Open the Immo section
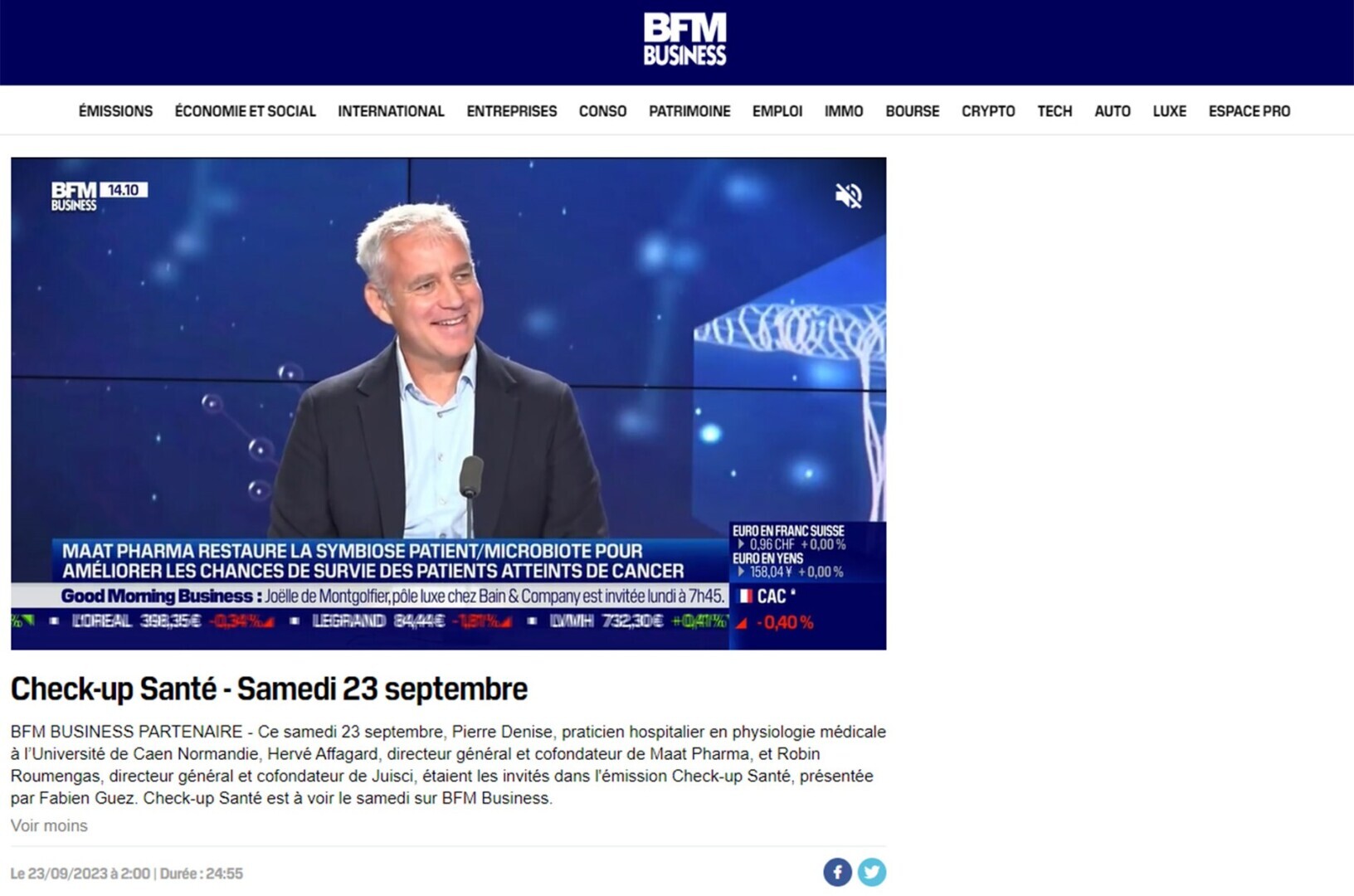This screenshot has height=896, width=1354. click(x=844, y=111)
